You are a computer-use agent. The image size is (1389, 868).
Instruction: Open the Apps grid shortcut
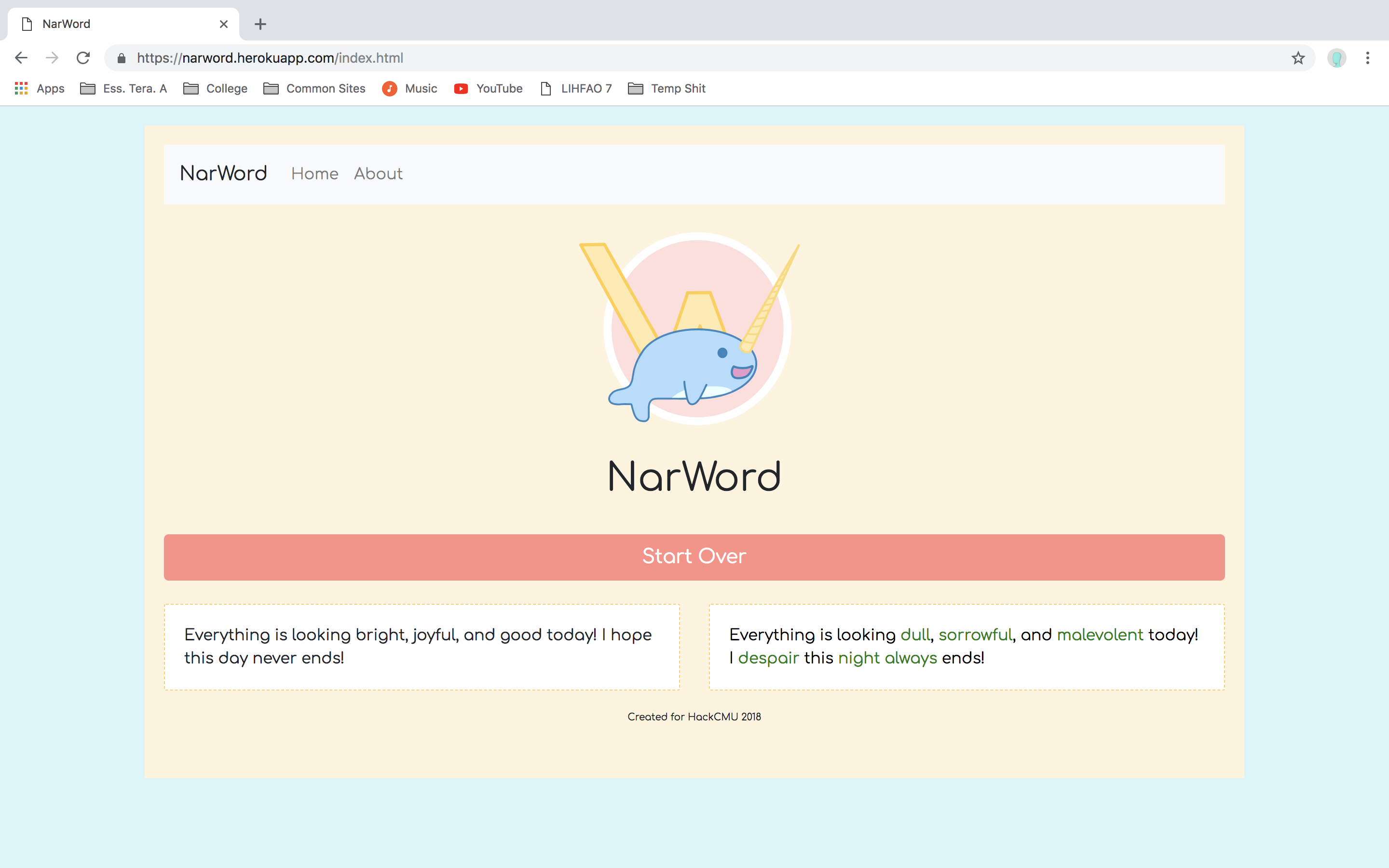(x=39, y=88)
